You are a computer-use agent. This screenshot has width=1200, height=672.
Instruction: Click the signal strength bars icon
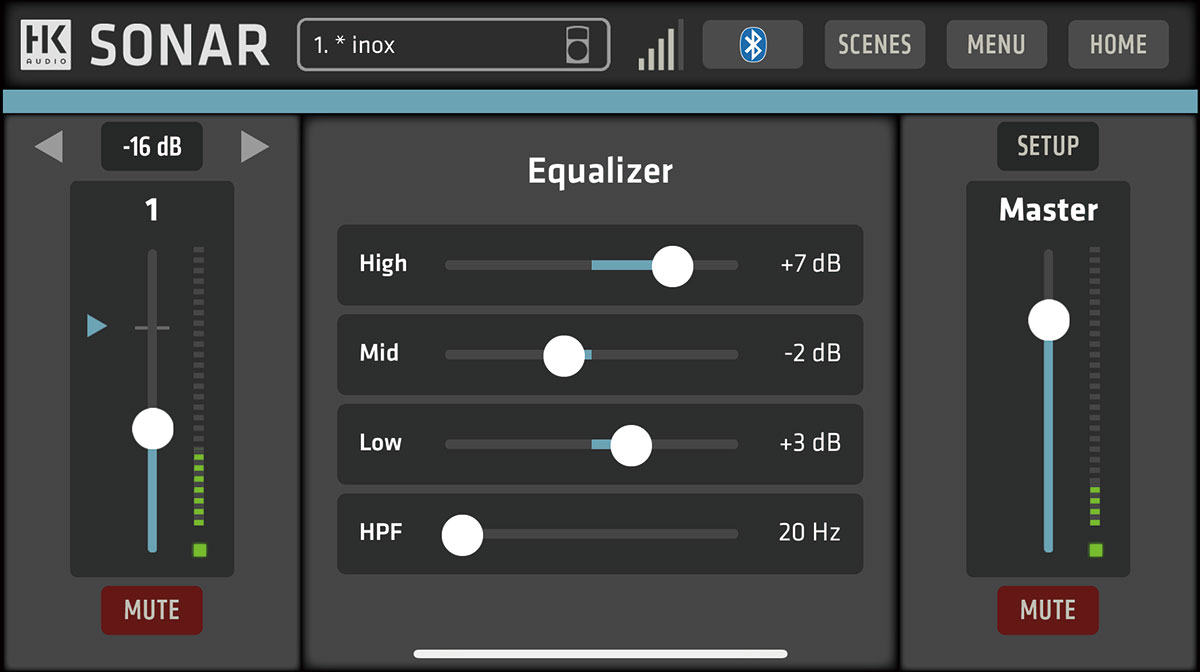click(x=660, y=45)
